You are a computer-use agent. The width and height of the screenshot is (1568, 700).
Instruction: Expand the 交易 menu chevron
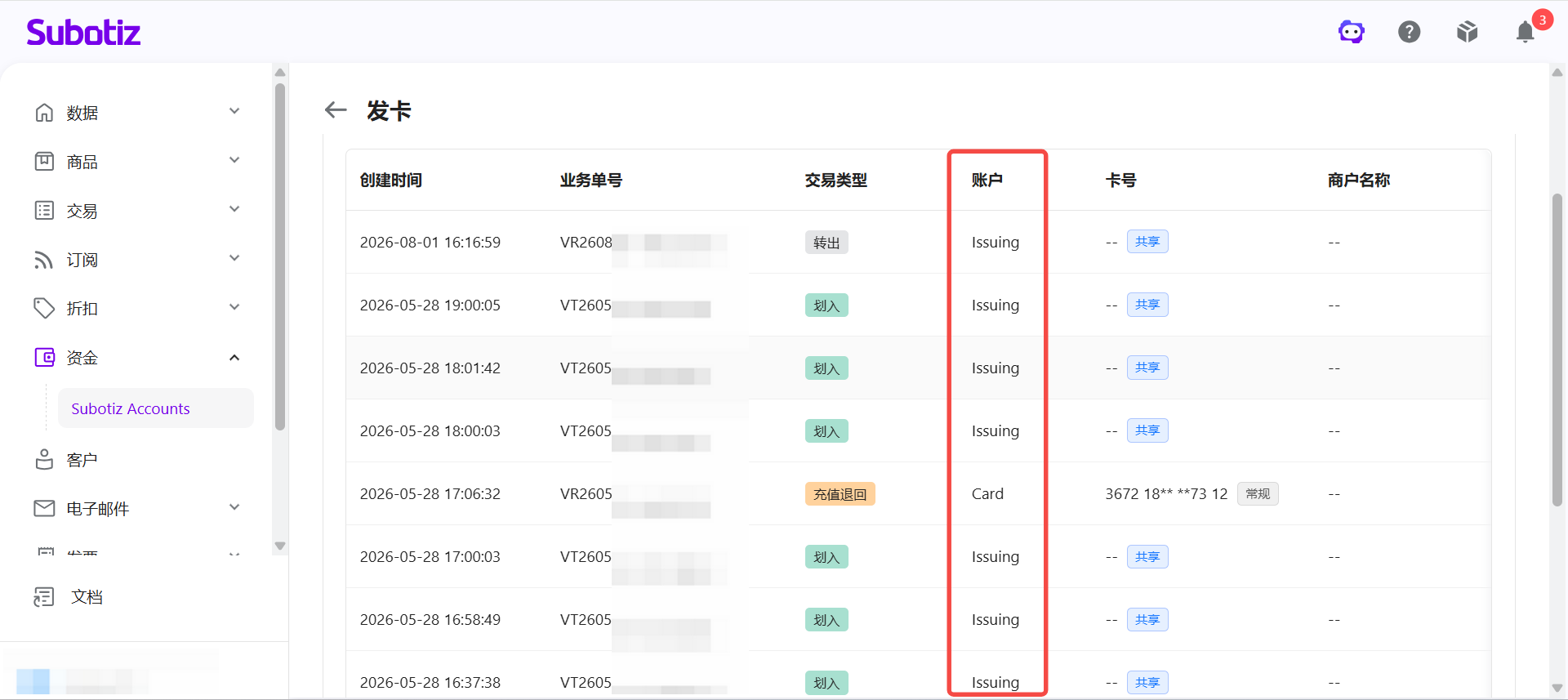point(234,209)
